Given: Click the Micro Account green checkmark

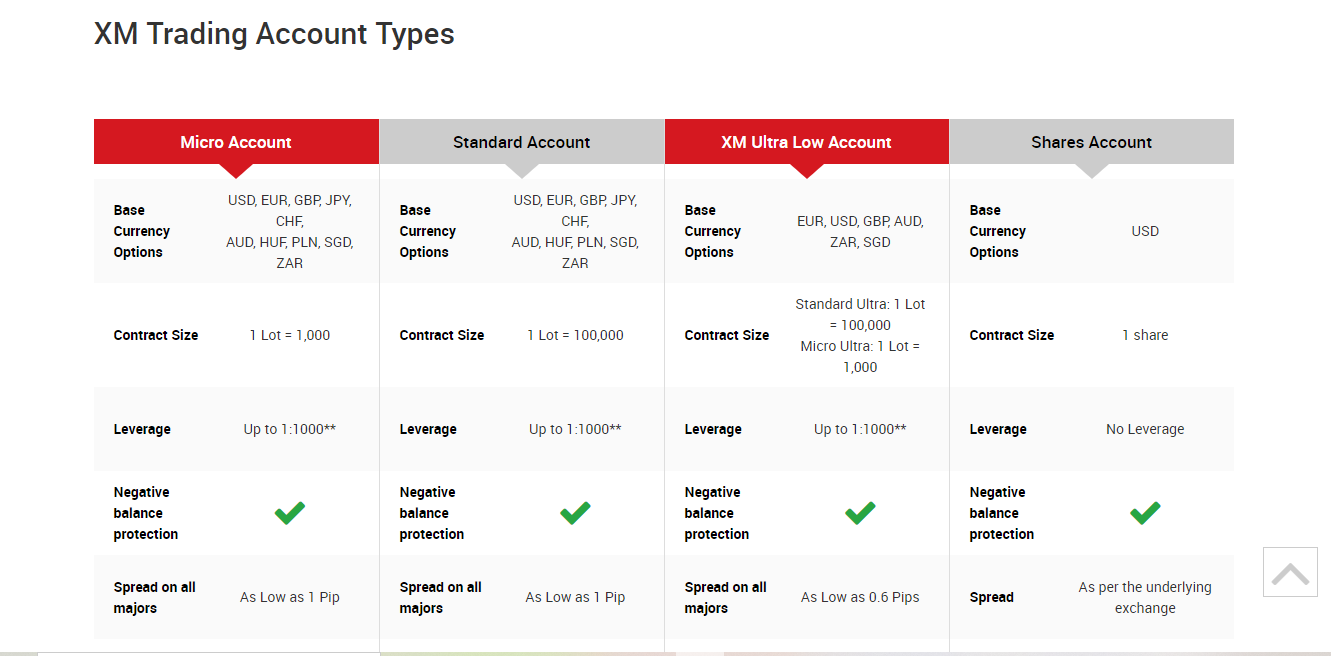Looking at the screenshot, I should 290,513.
